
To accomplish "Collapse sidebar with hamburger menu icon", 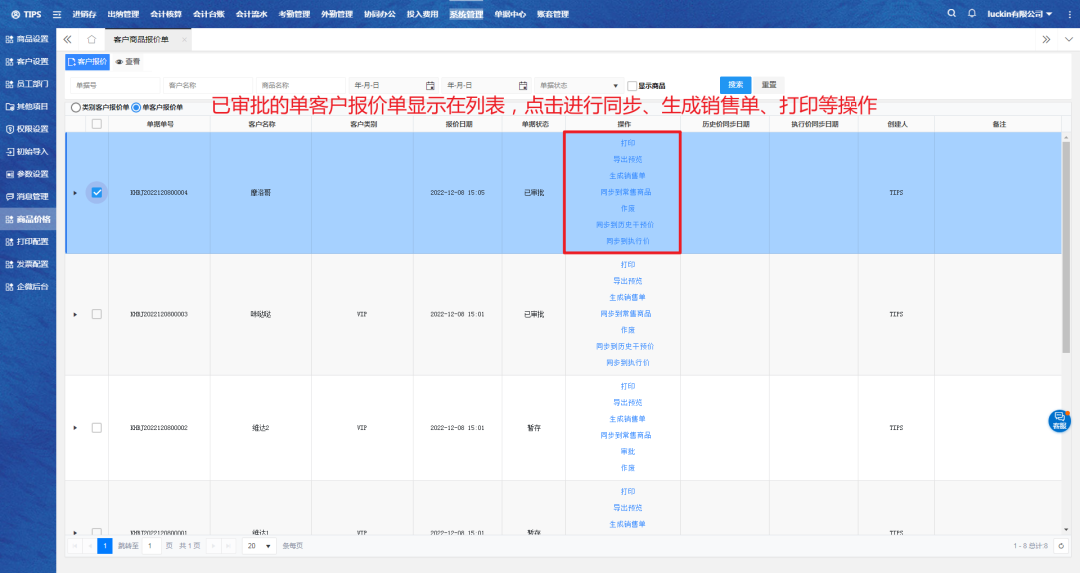I will [x=56, y=14].
